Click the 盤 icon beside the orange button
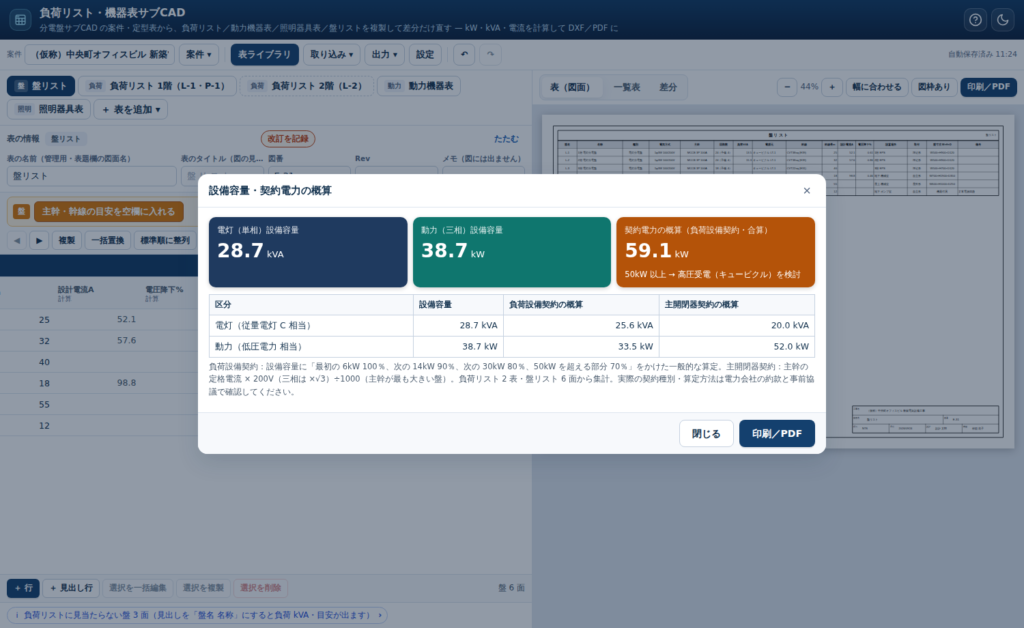This screenshot has height=628, width=1024. tap(22, 212)
